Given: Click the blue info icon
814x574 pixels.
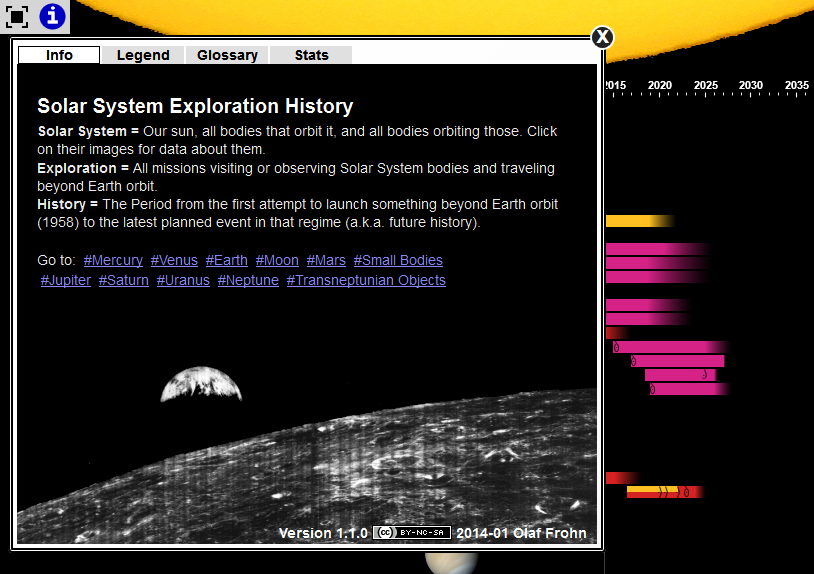Looking at the screenshot, I should click(52, 16).
